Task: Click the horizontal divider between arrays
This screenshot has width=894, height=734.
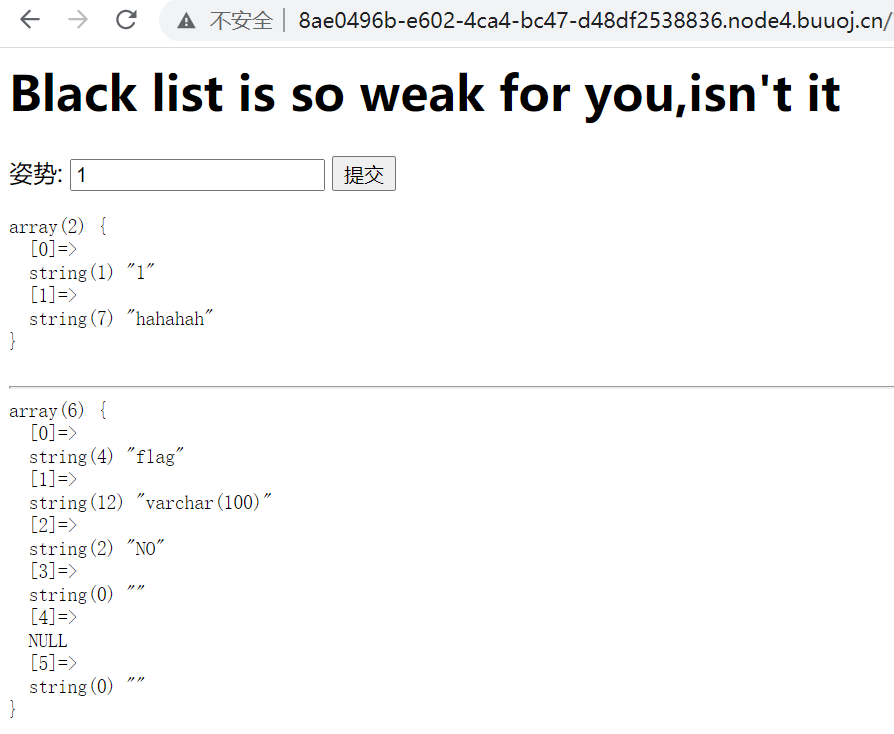Action: (x=450, y=386)
